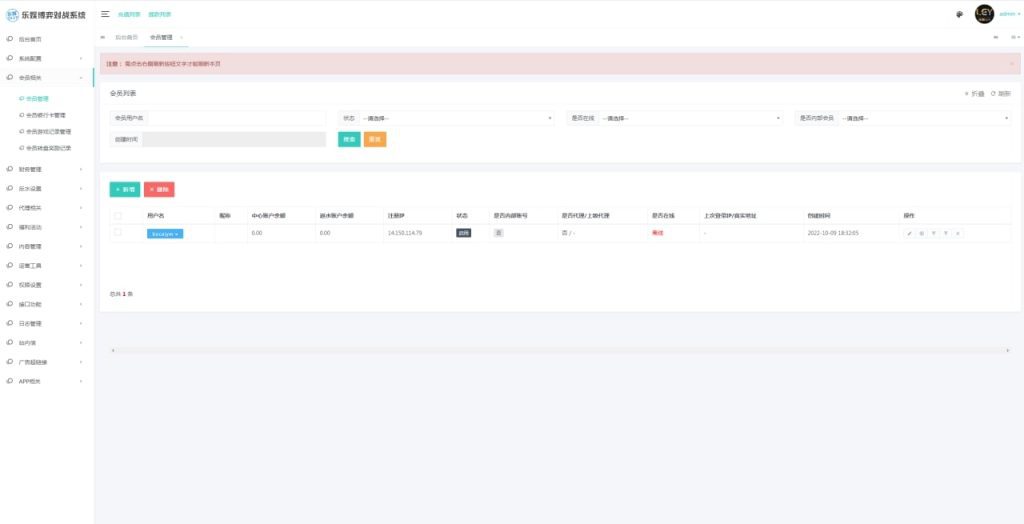Viewport: 1024px width, 524px height.
Task: Toggle the hamburger sidebar menu icon
Action: click(x=105, y=14)
